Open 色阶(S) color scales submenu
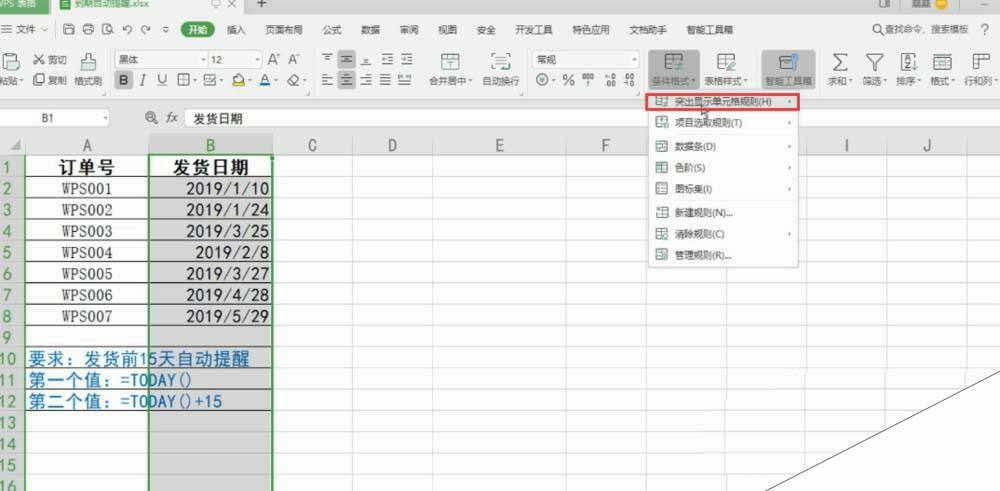The height and width of the screenshot is (491, 1000). click(723, 168)
